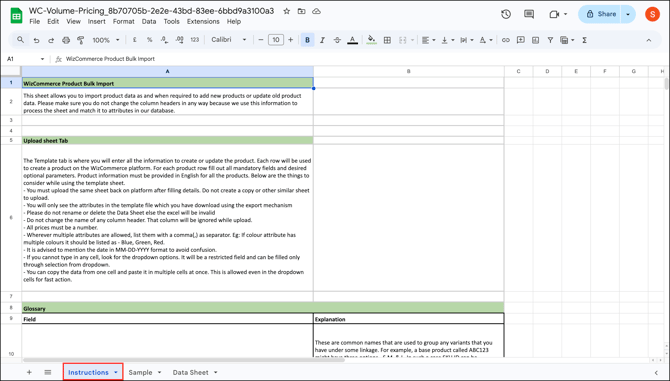Open Instructions tab menu arrow
This screenshot has width=670, height=381.
(x=116, y=372)
